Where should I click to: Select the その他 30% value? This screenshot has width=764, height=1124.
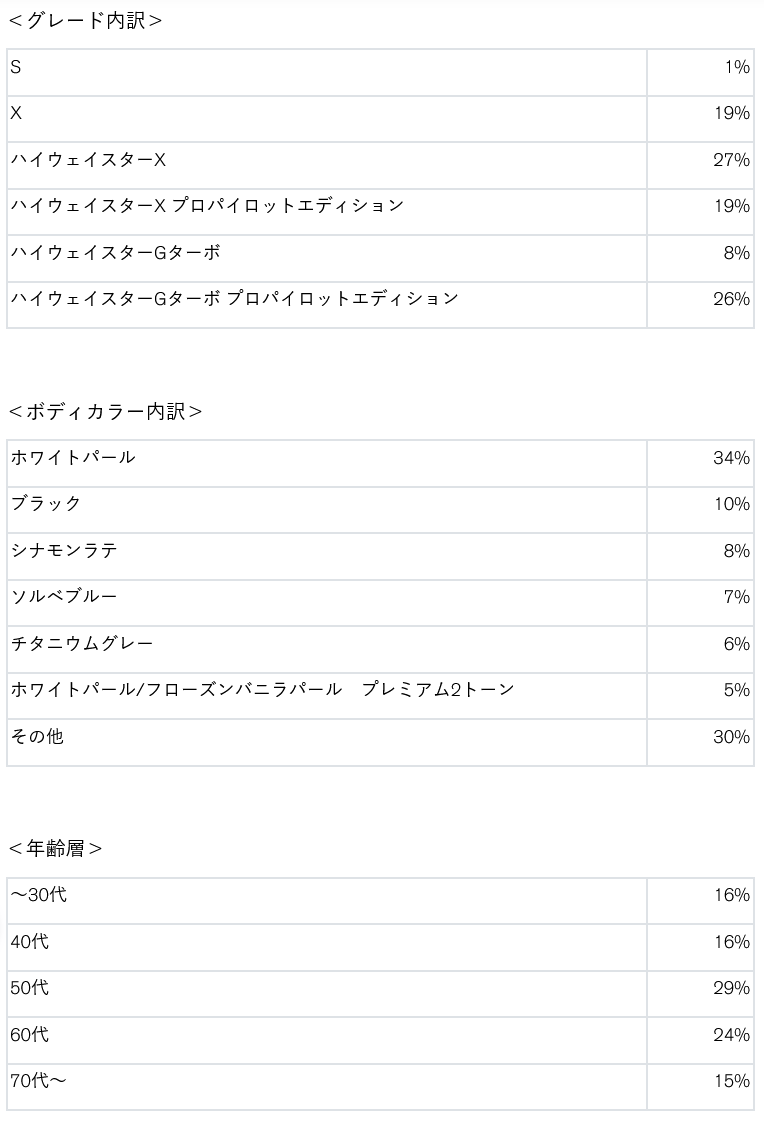[x=731, y=737]
